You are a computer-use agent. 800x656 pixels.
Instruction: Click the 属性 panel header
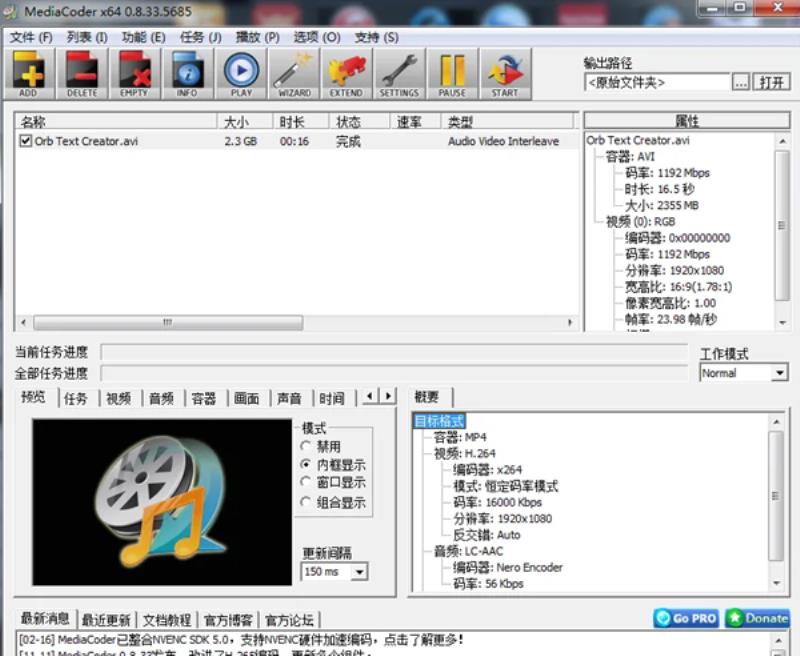(687, 121)
